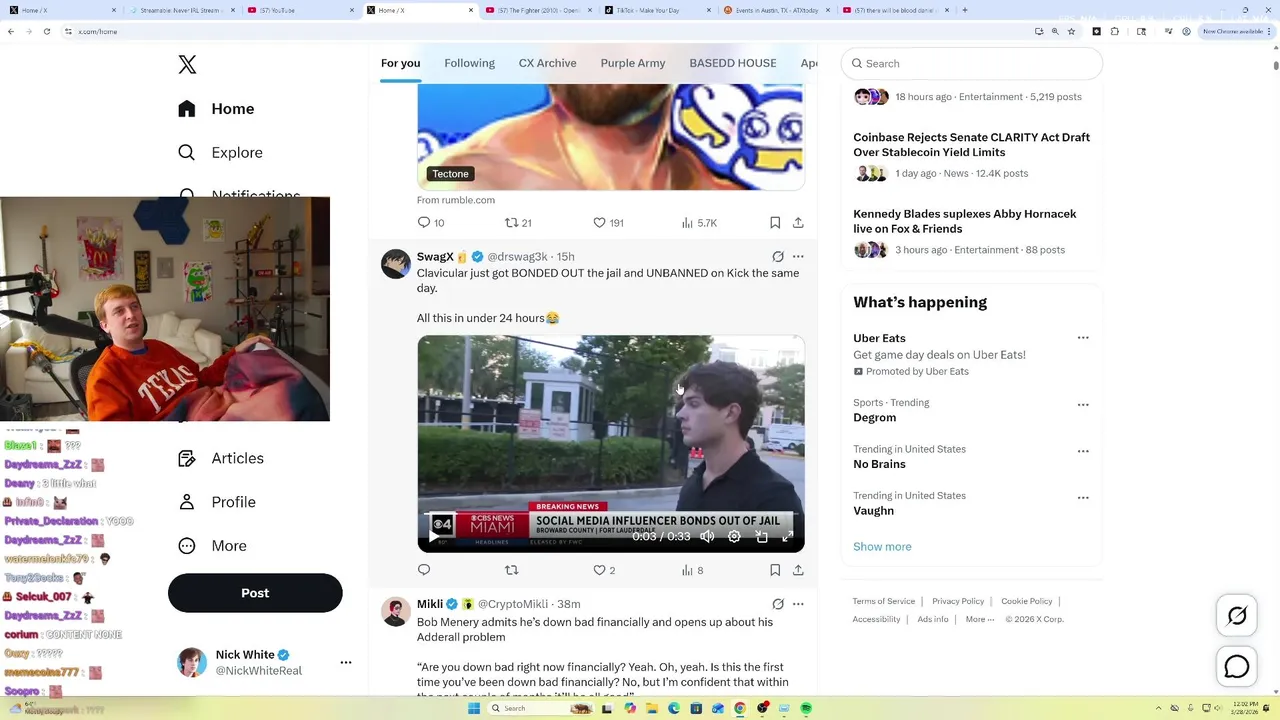
Task: Open a new browser tab
Action: click(964, 10)
